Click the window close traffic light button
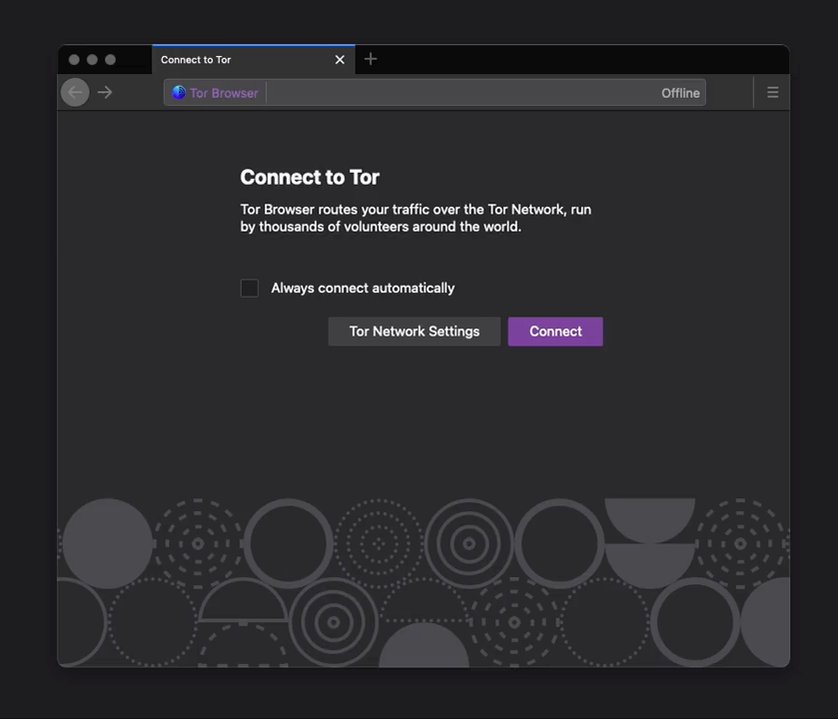Screen dimensions: 838x719 click(x=74, y=59)
